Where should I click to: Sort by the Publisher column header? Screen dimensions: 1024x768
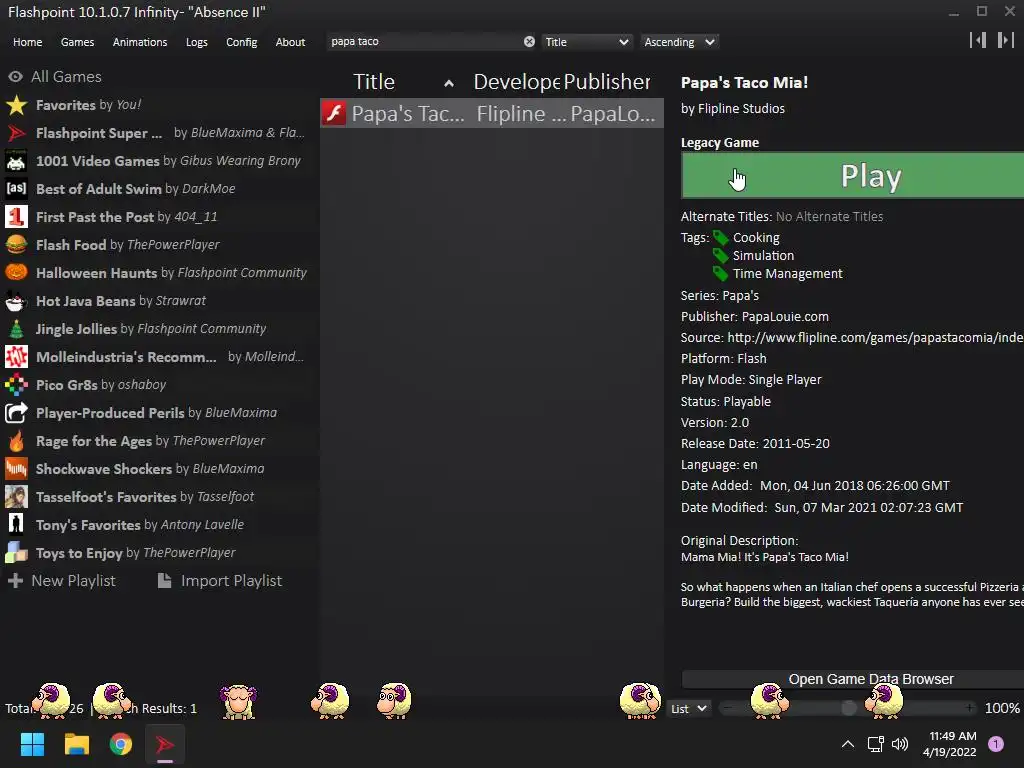click(x=607, y=82)
